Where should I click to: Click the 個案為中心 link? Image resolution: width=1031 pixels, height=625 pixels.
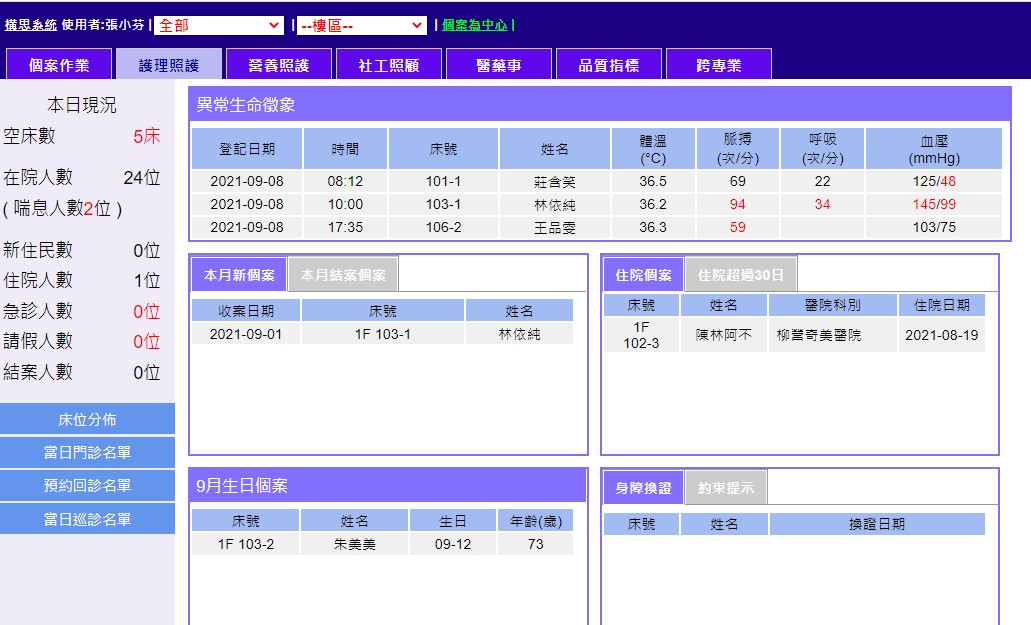(475, 25)
